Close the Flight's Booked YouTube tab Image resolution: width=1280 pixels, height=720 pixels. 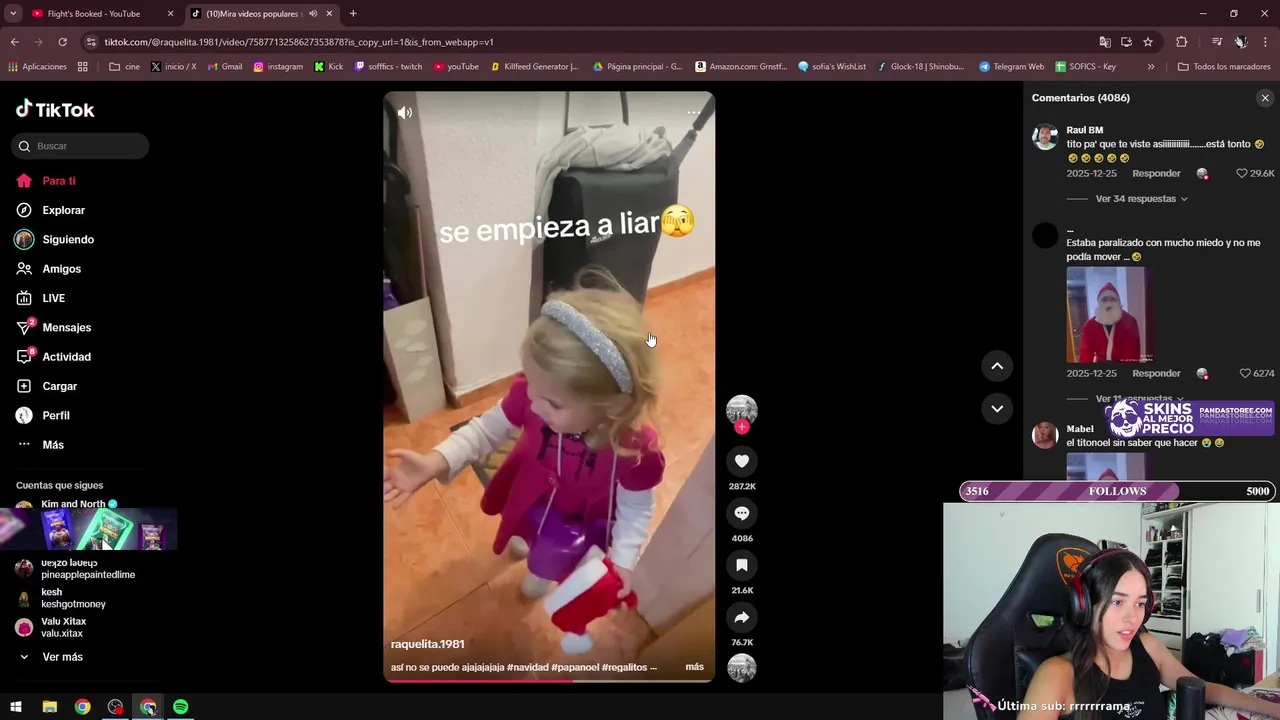170,14
